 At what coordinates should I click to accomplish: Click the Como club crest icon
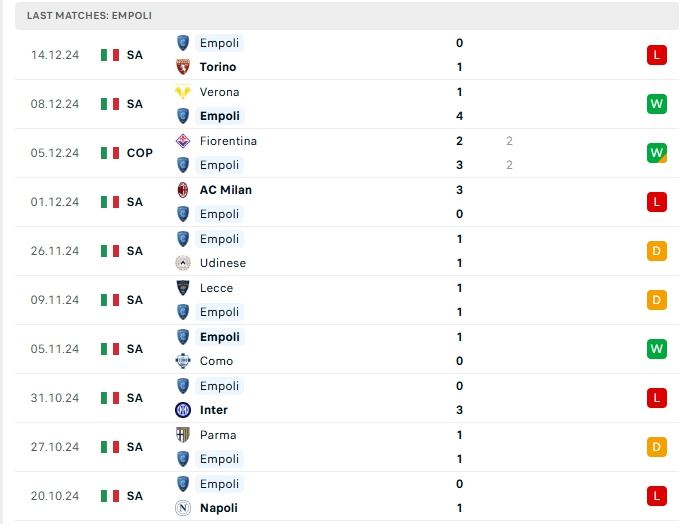(183, 361)
